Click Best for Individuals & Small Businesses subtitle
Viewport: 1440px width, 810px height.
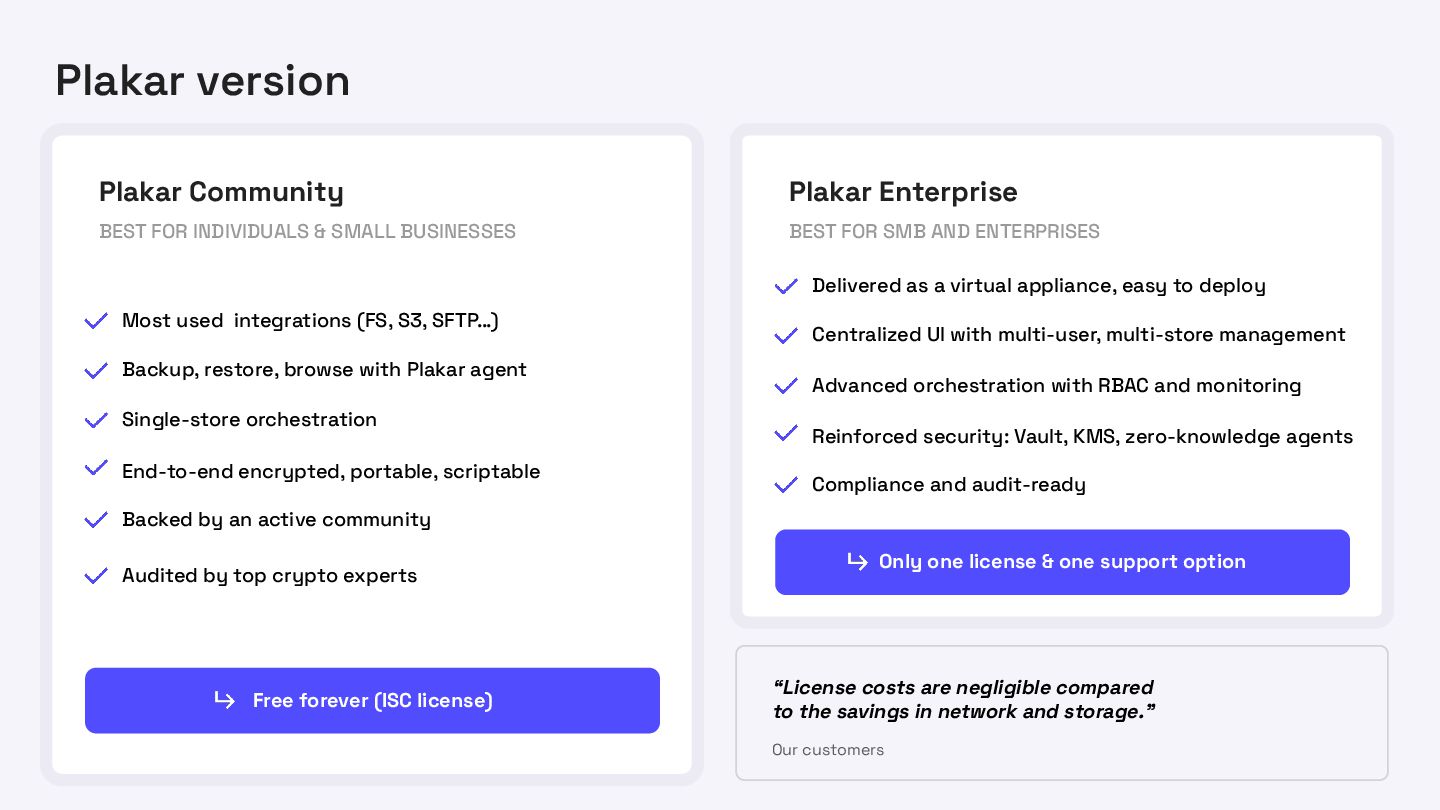(x=307, y=232)
